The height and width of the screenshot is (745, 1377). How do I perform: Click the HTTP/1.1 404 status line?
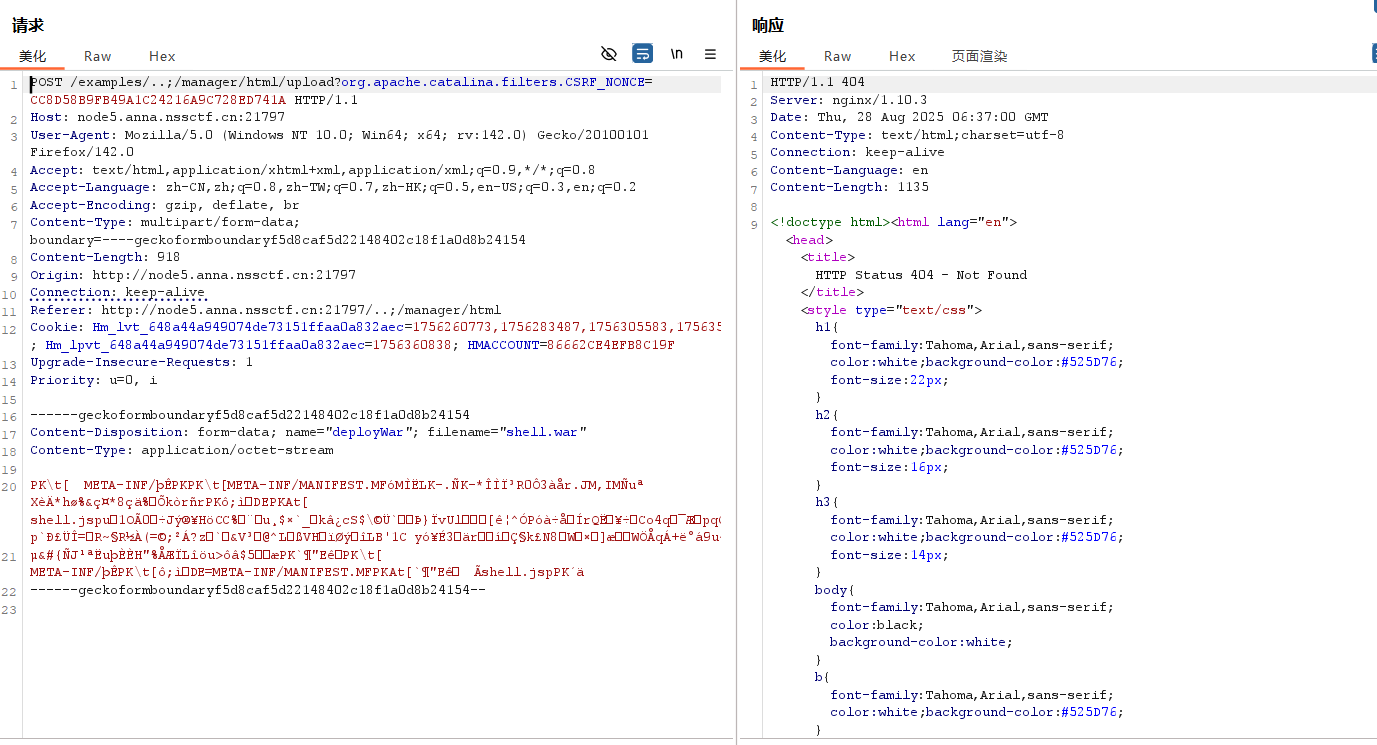coord(817,82)
